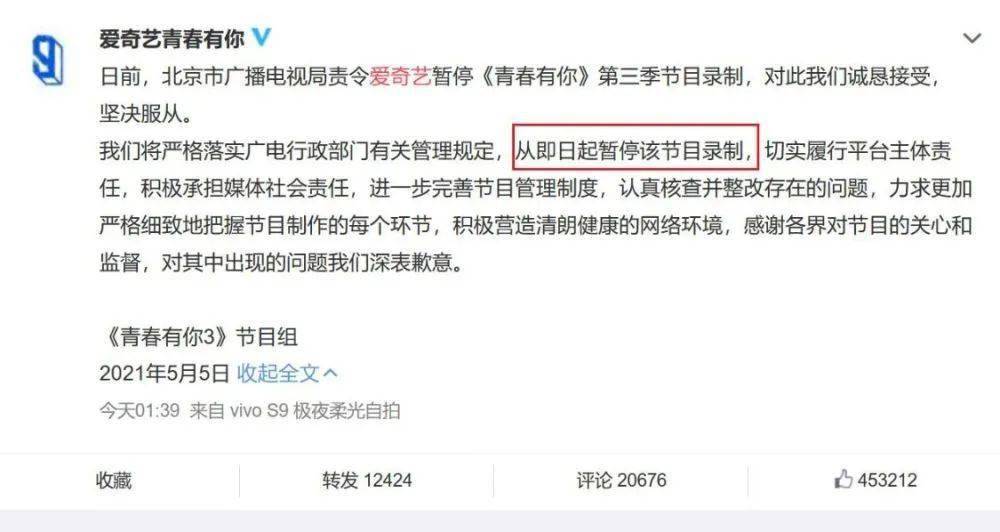Click the repost count 12424
1000x532 pixels.
click(x=388, y=480)
